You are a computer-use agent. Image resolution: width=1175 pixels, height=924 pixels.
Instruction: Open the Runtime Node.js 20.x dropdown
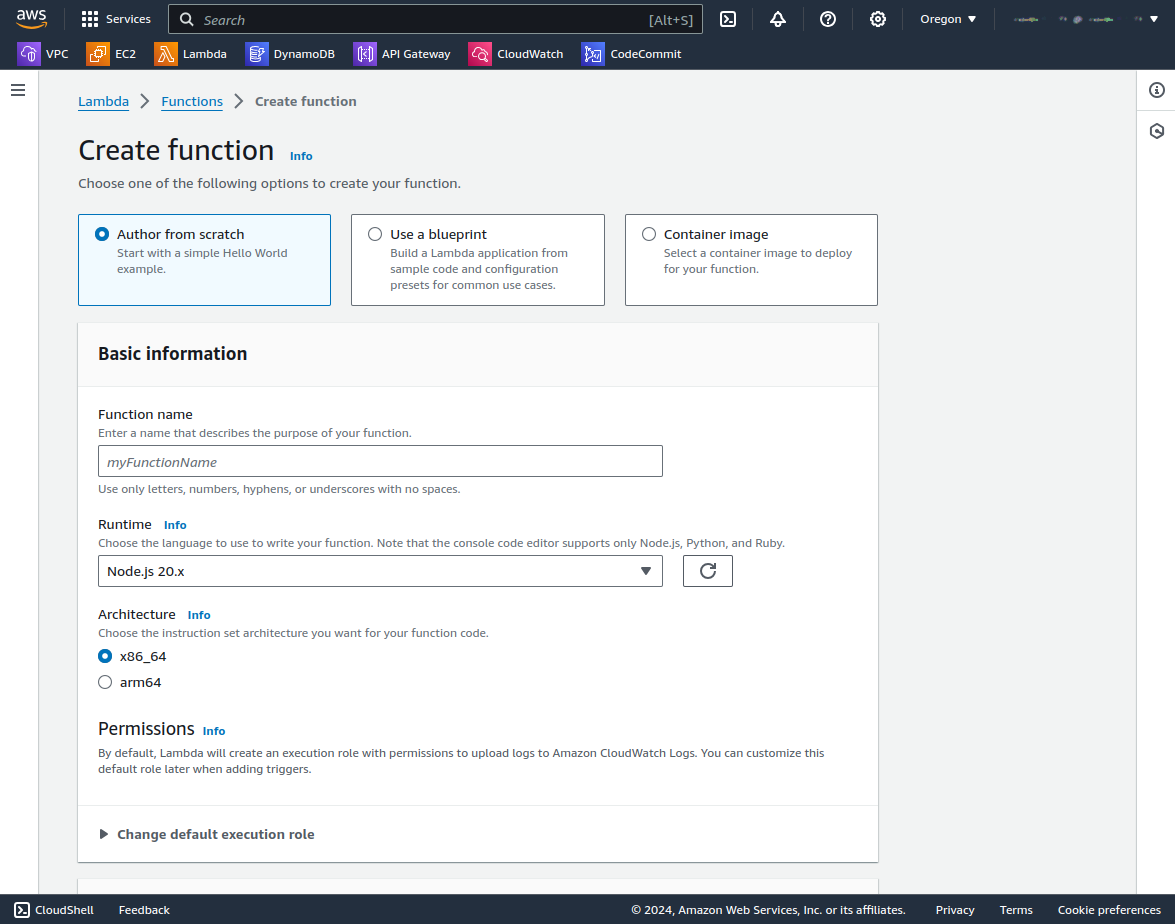point(380,571)
